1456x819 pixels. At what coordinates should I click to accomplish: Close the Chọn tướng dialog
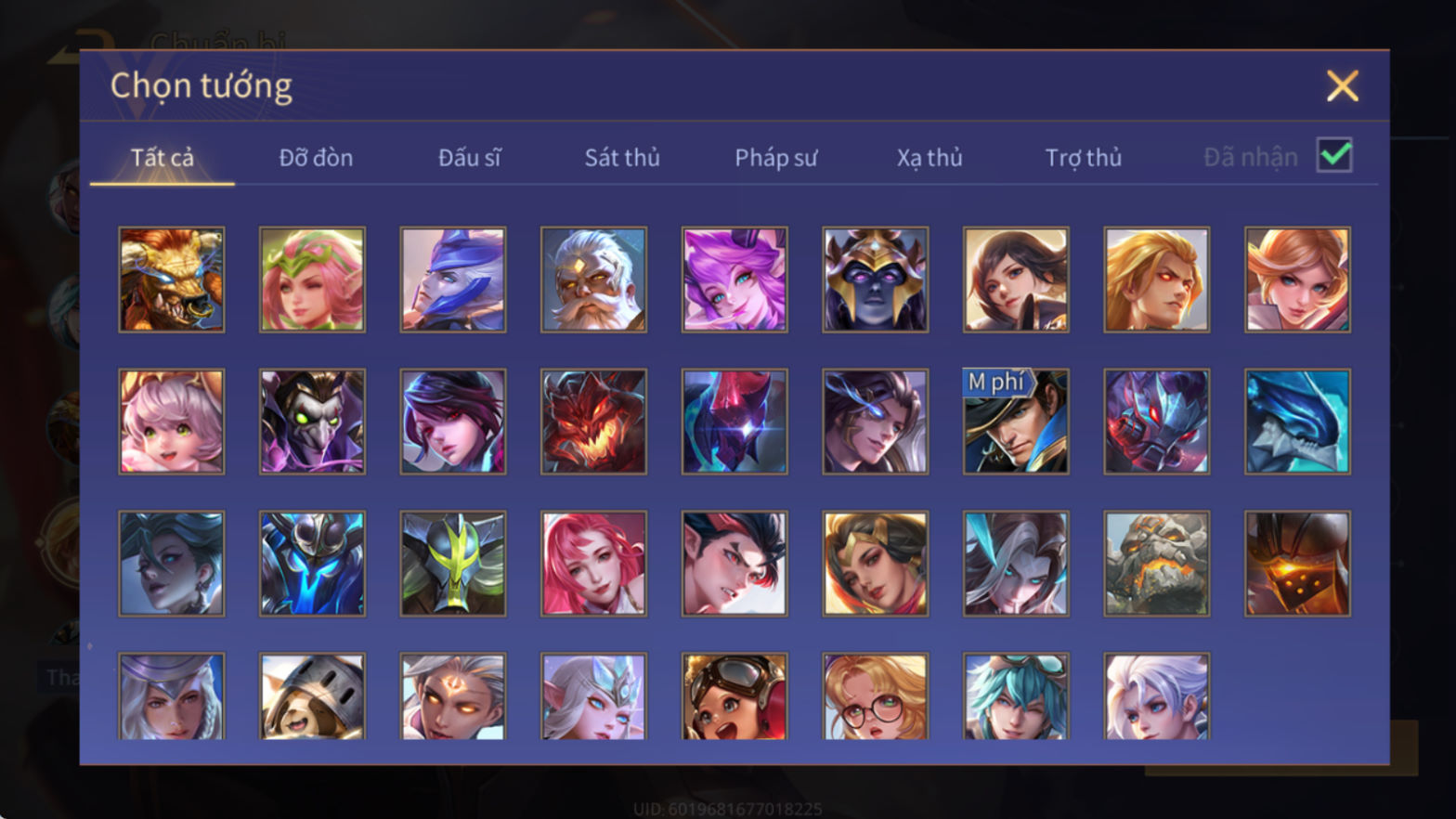pos(1343,86)
